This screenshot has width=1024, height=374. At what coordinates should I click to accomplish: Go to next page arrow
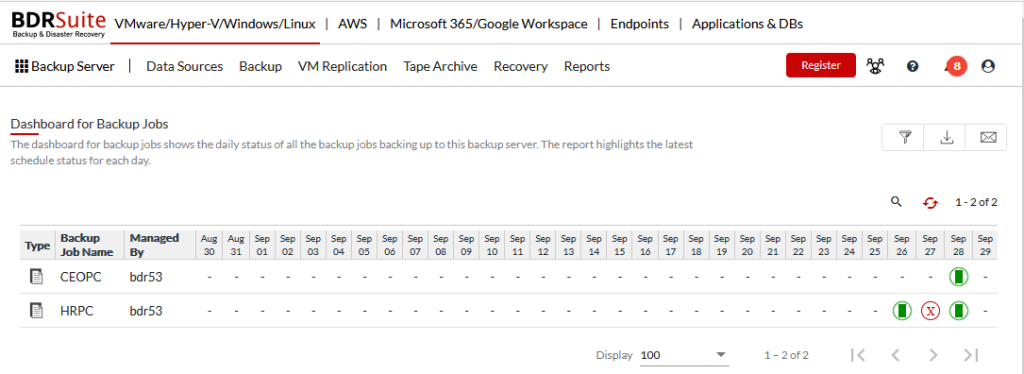pos(933,355)
